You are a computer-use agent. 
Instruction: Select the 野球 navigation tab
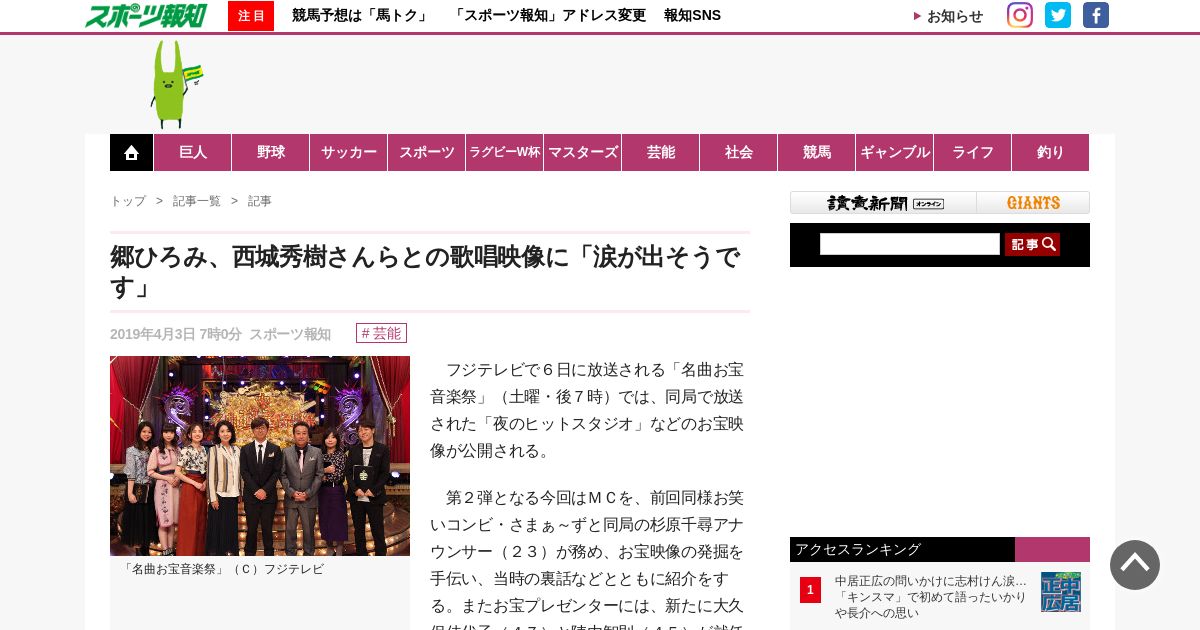(x=271, y=152)
